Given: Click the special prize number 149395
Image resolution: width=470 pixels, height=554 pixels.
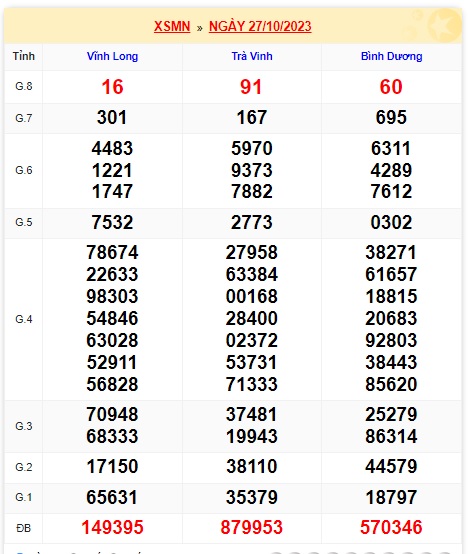Looking at the screenshot, I should pos(112,528).
